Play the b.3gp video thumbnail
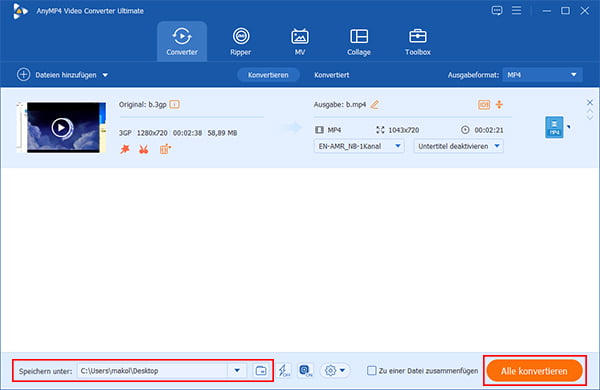600x390 pixels. (61, 128)
